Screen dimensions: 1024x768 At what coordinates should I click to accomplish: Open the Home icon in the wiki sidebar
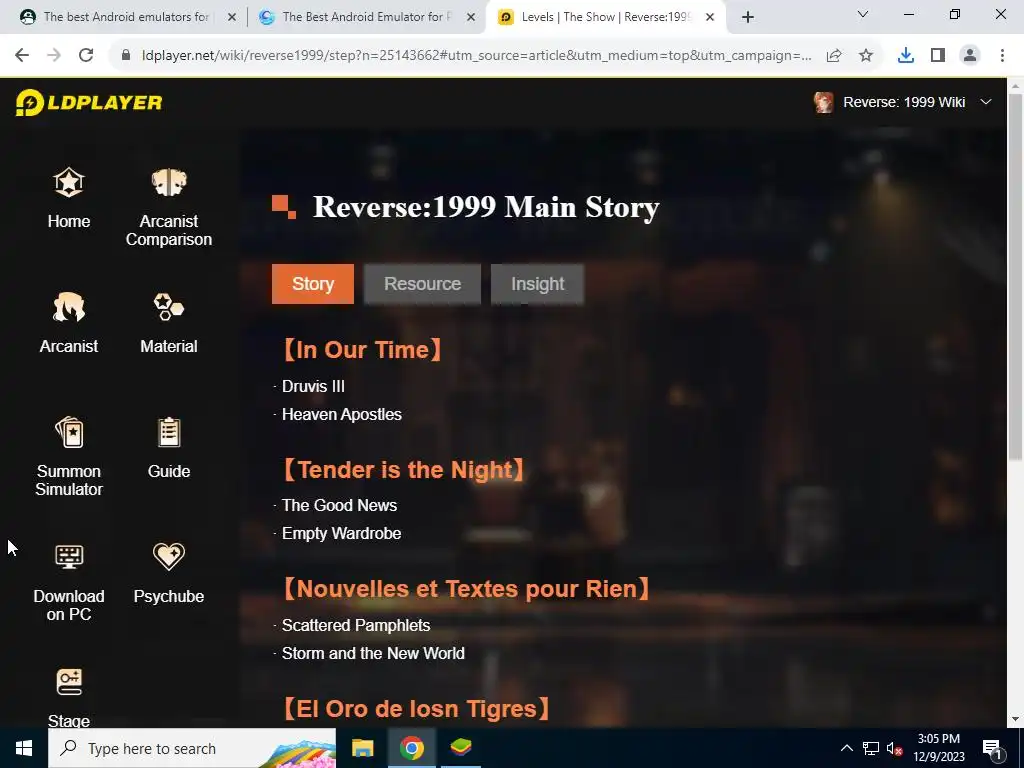(x=69, y=182)
